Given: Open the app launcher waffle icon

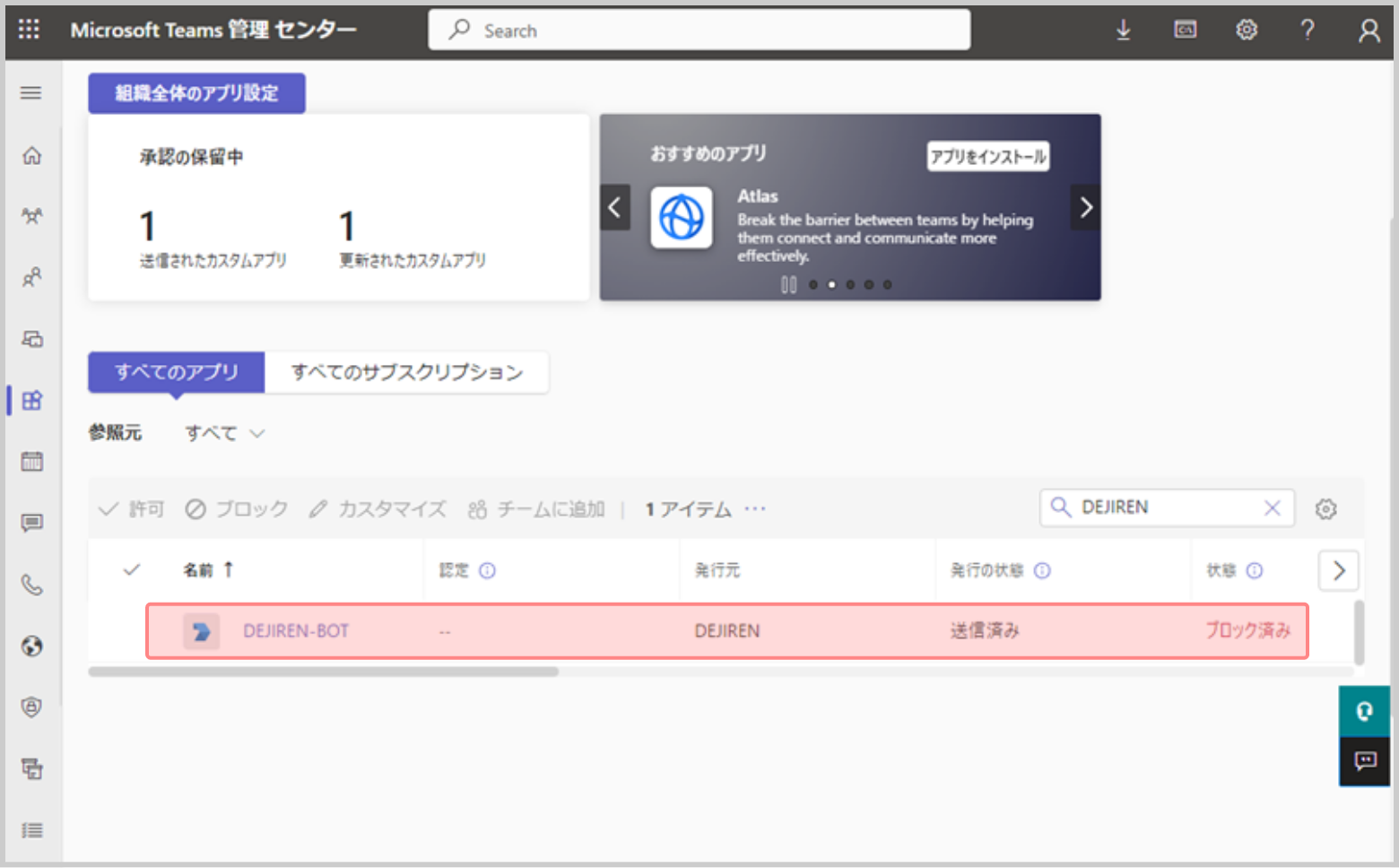Looking at the screenshot, I should point(29,30).
